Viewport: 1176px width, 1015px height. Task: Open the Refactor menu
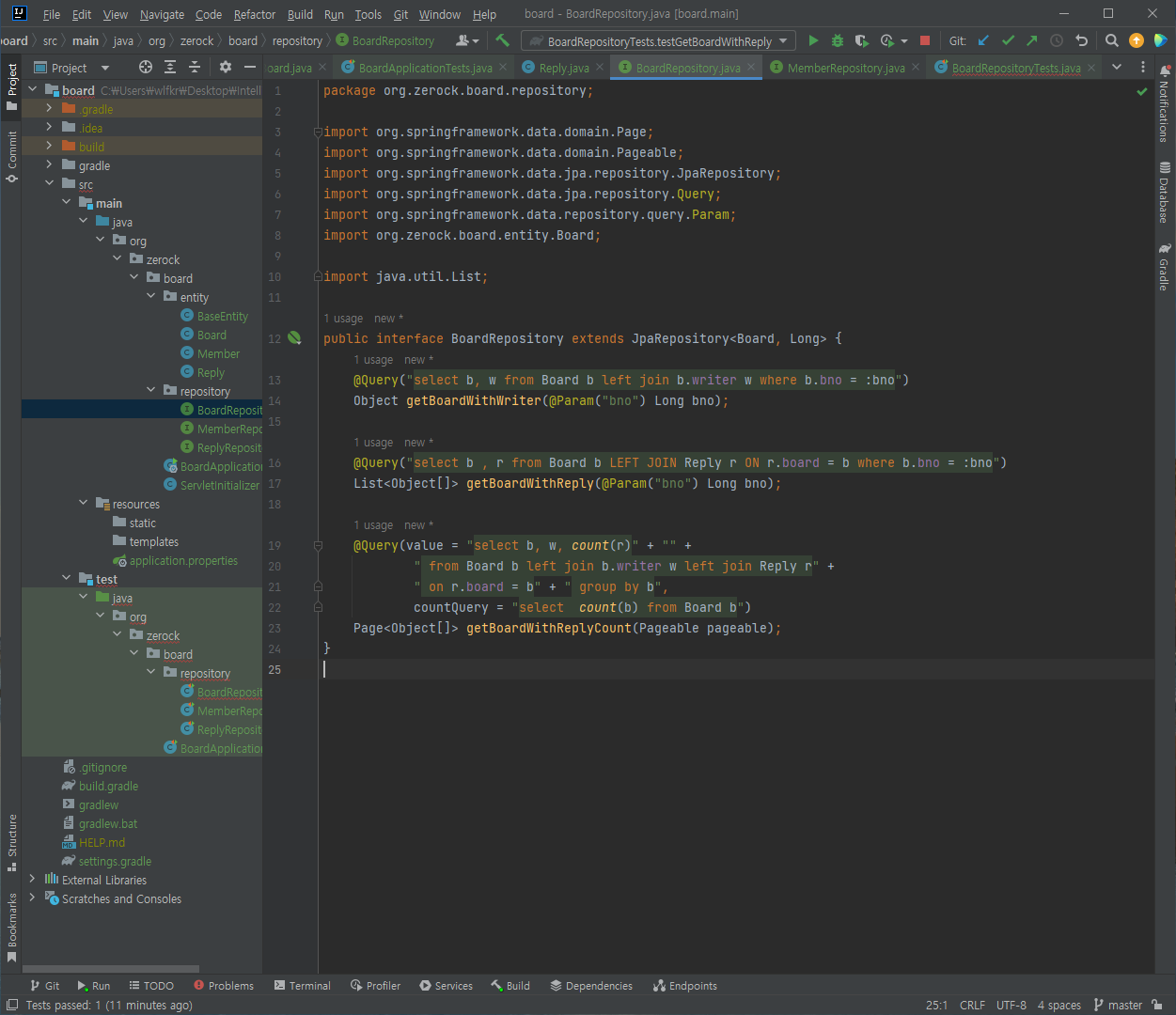255,14
